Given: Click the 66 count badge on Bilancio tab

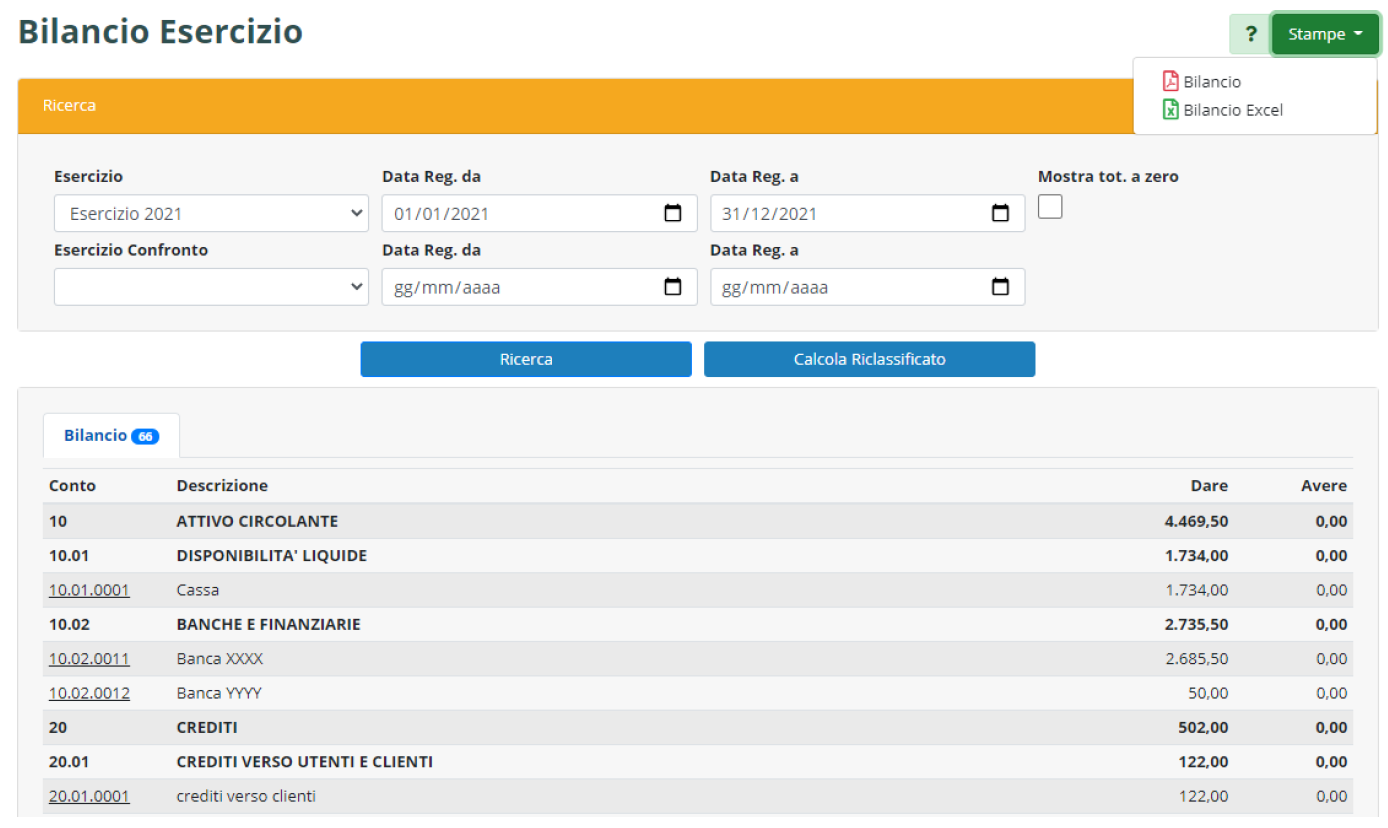Looking at the screenshot, I should coord(145,437).
